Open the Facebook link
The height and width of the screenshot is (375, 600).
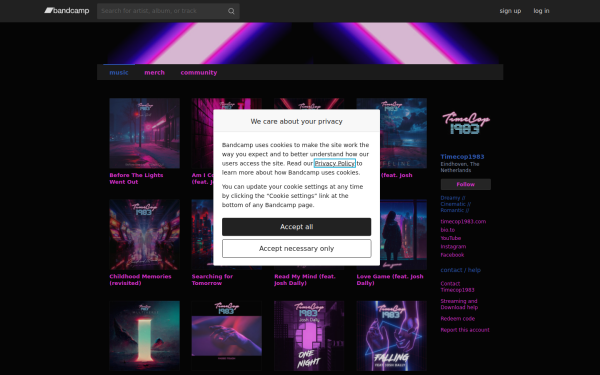[x=452, y=255]
